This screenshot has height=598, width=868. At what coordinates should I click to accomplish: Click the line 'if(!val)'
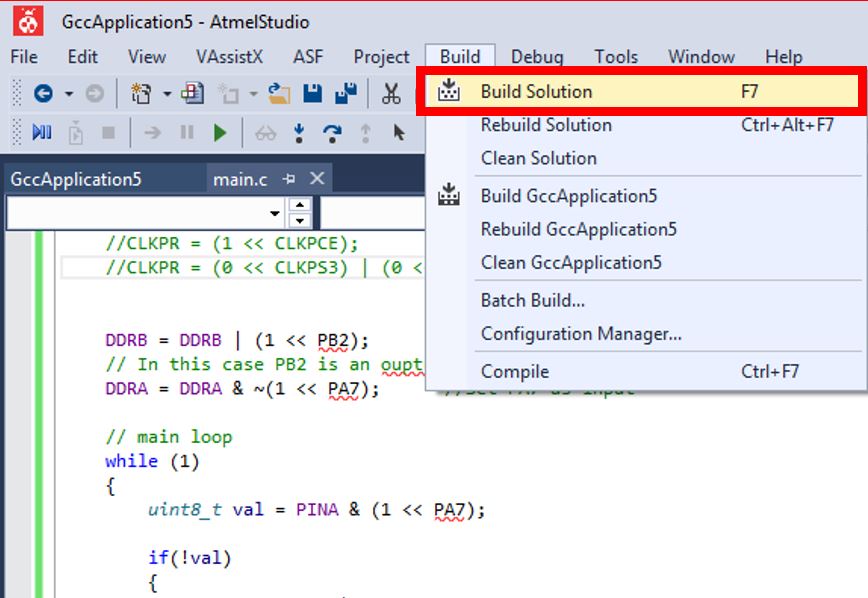(x=189, y=557)
